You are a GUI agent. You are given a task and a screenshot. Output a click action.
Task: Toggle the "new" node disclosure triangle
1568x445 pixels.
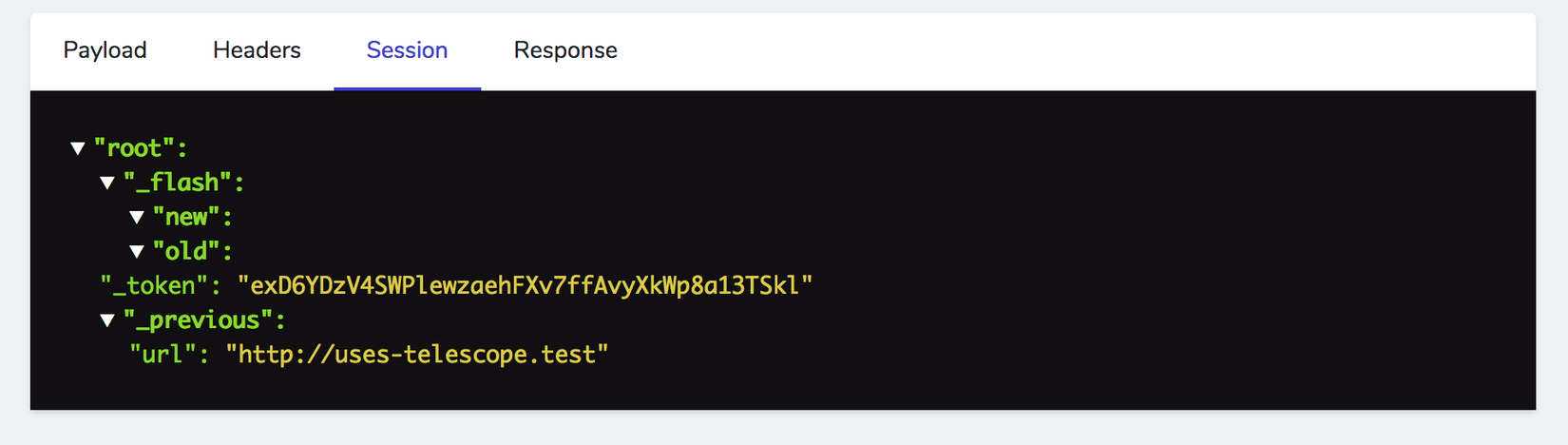(137, 218)
